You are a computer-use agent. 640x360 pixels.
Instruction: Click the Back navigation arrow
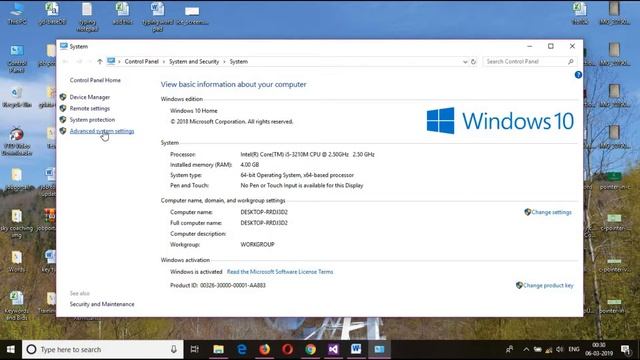pyautogui.click(x=65, y=62)
